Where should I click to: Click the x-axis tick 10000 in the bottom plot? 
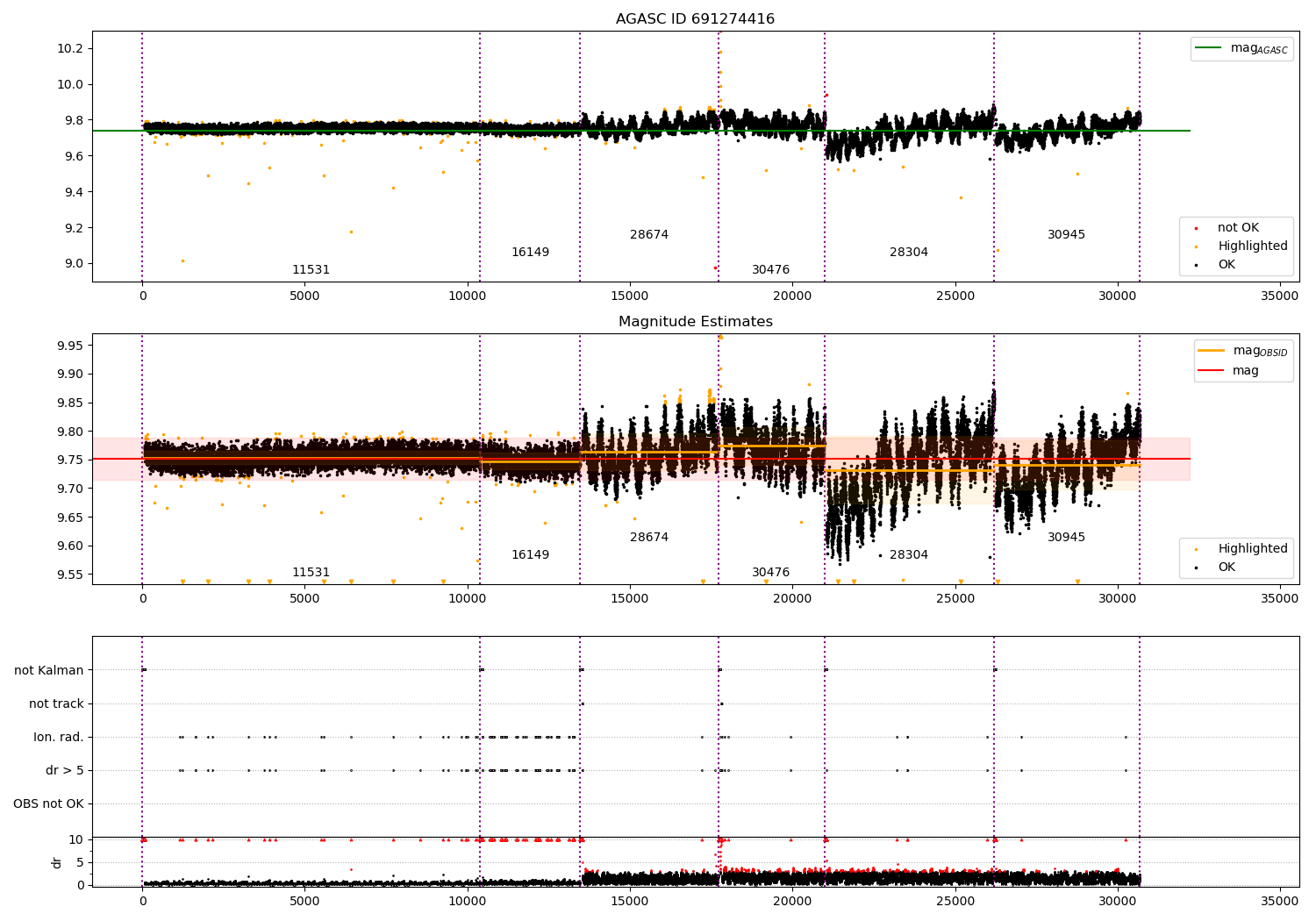(467, 901)
